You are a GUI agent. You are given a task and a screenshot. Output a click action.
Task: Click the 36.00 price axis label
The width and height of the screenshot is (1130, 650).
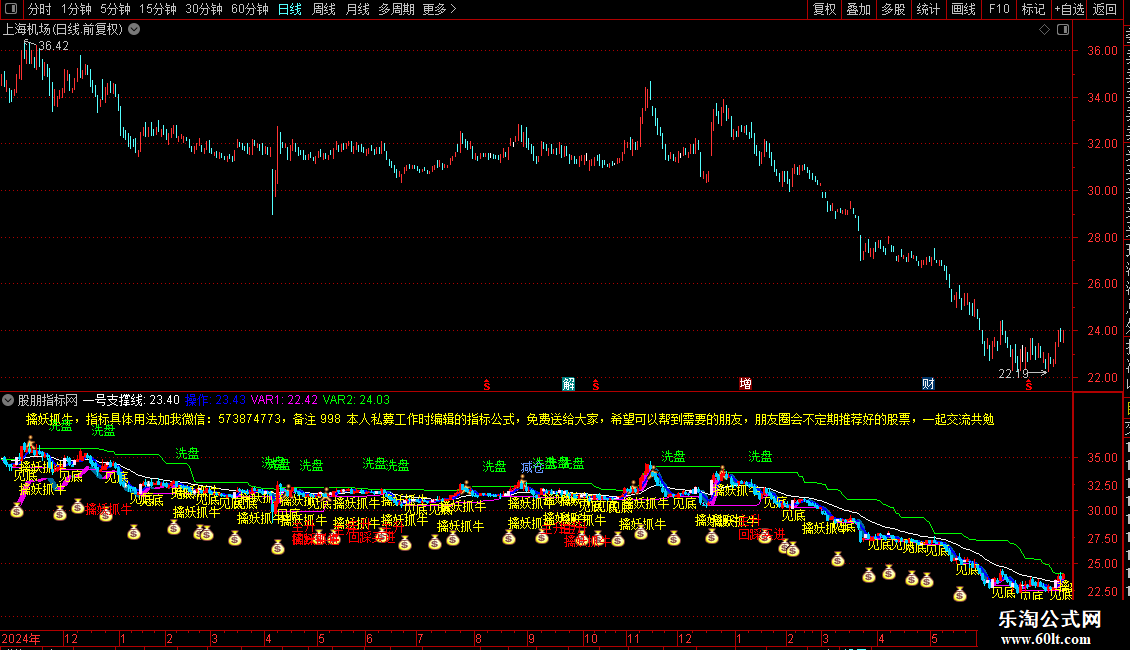pyautogui.click(x=1103, y=51)
